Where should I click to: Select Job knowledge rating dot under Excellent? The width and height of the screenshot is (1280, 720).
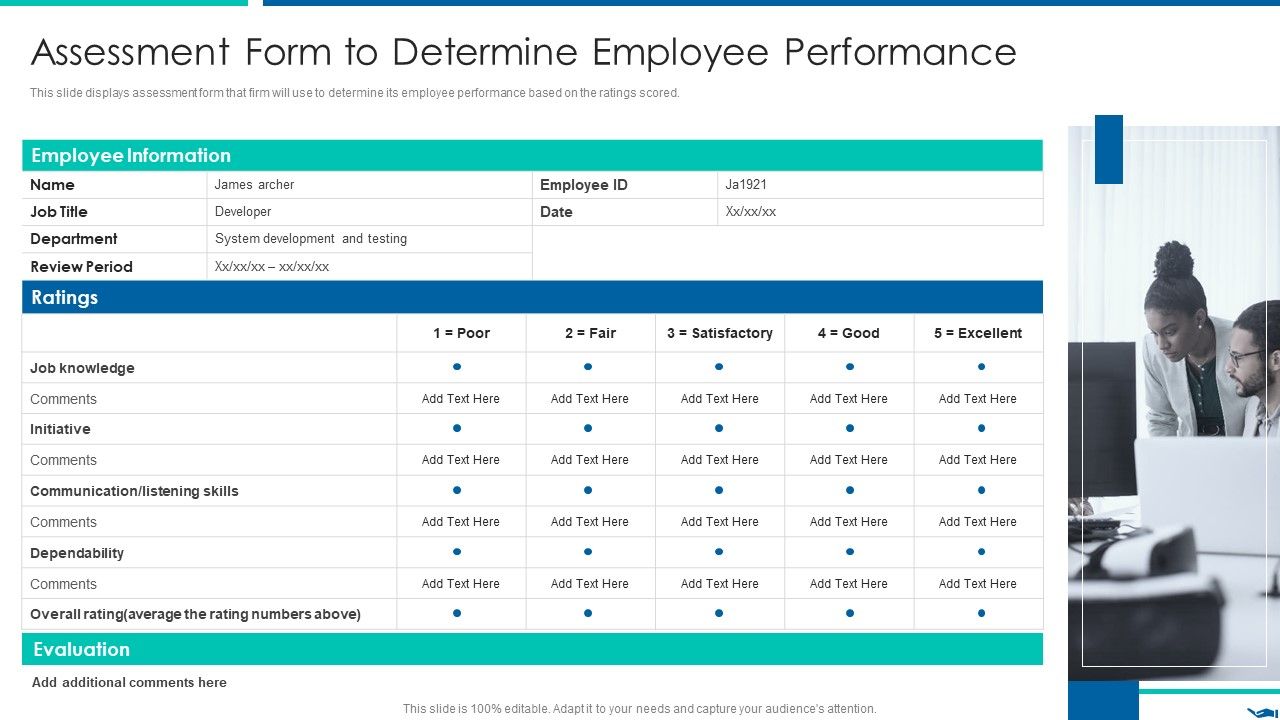point(981,367)
